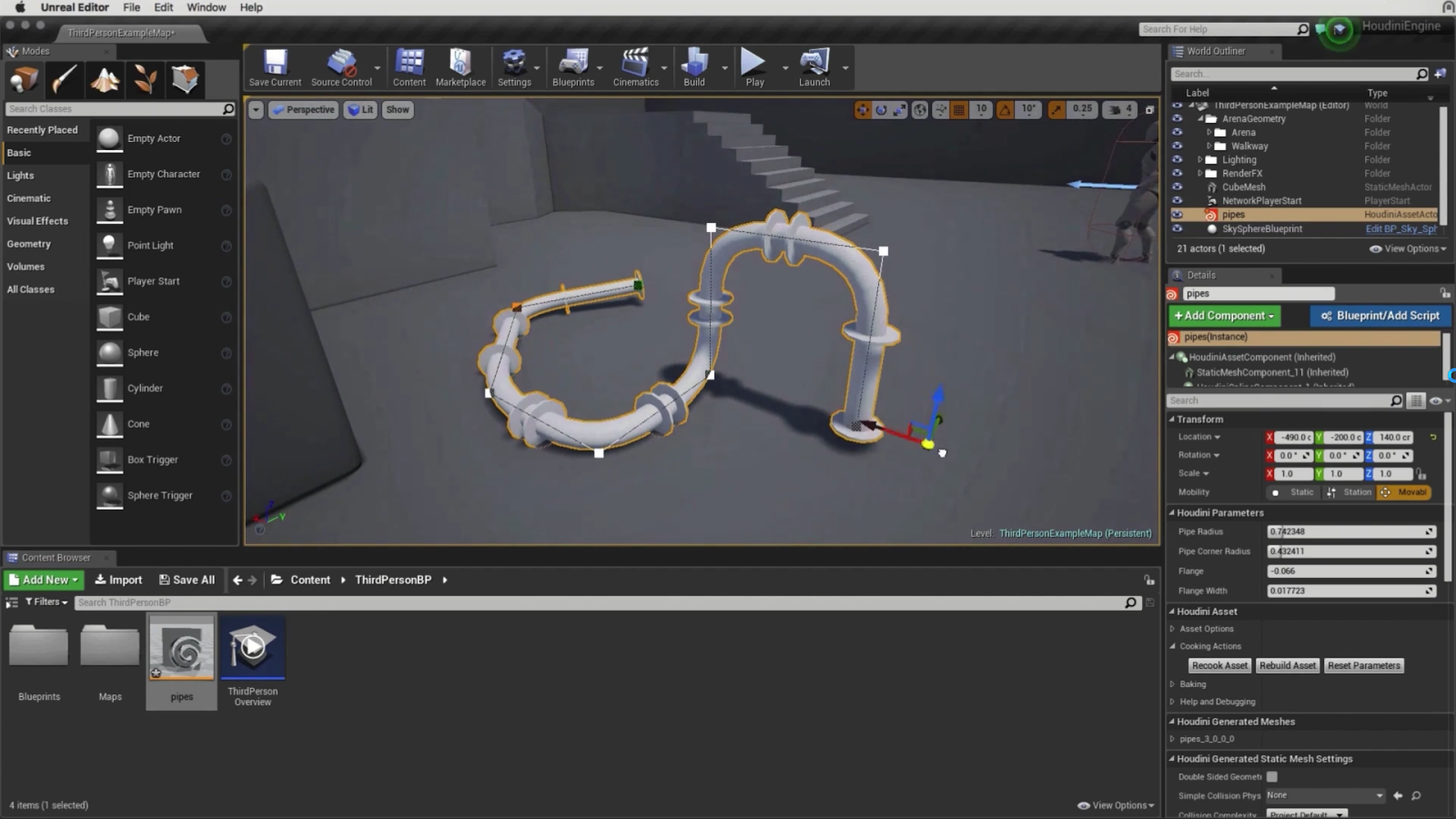Select the Paint mode brush icon
This screenshot has height=819, width=1456.
coord(64,80)
